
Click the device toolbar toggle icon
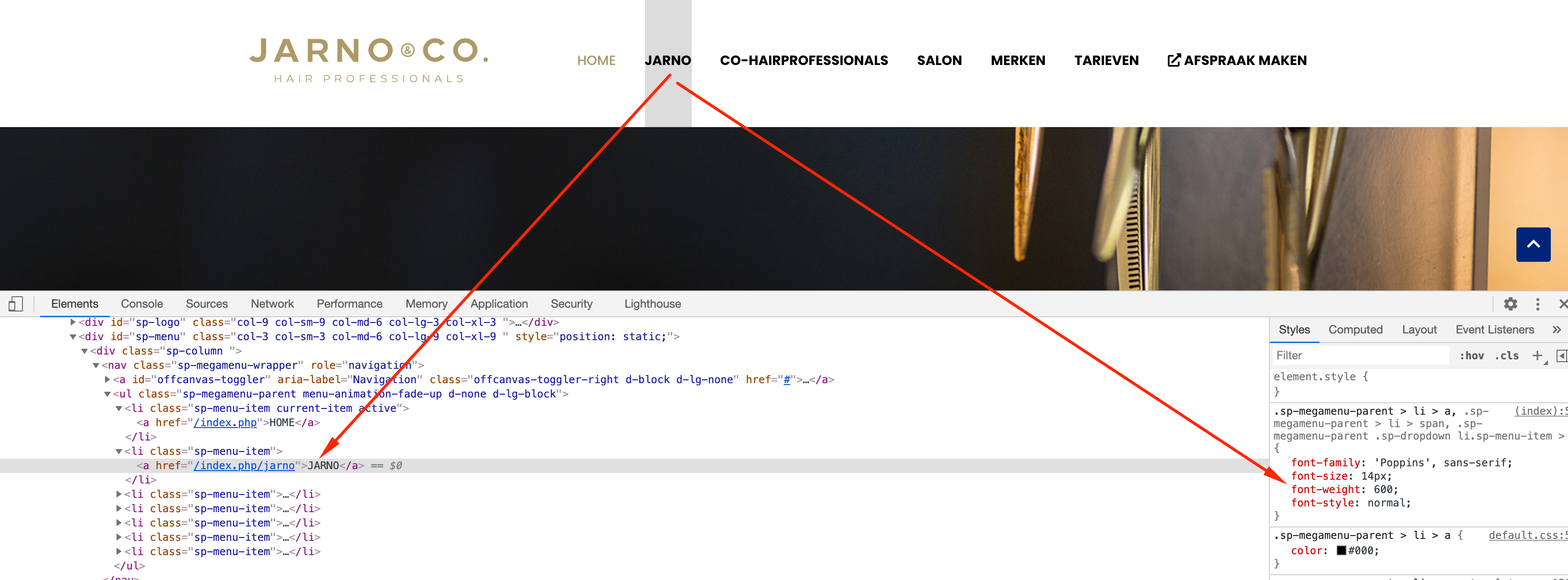pos(16,304)
